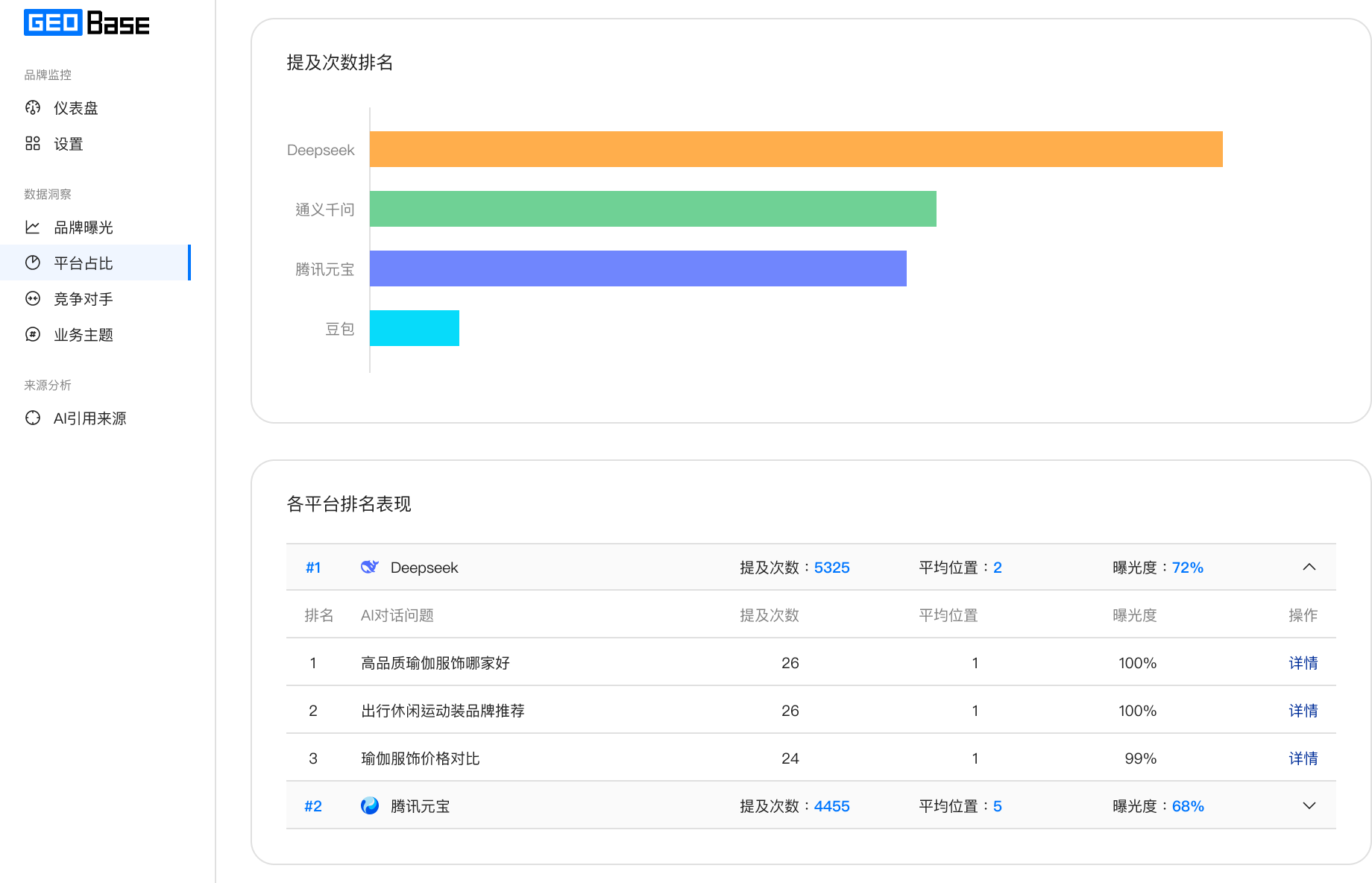This screenshot has width=1372, height=883.
Task: Click the Deepseek whale logo icon
Action: click(370, 567)
